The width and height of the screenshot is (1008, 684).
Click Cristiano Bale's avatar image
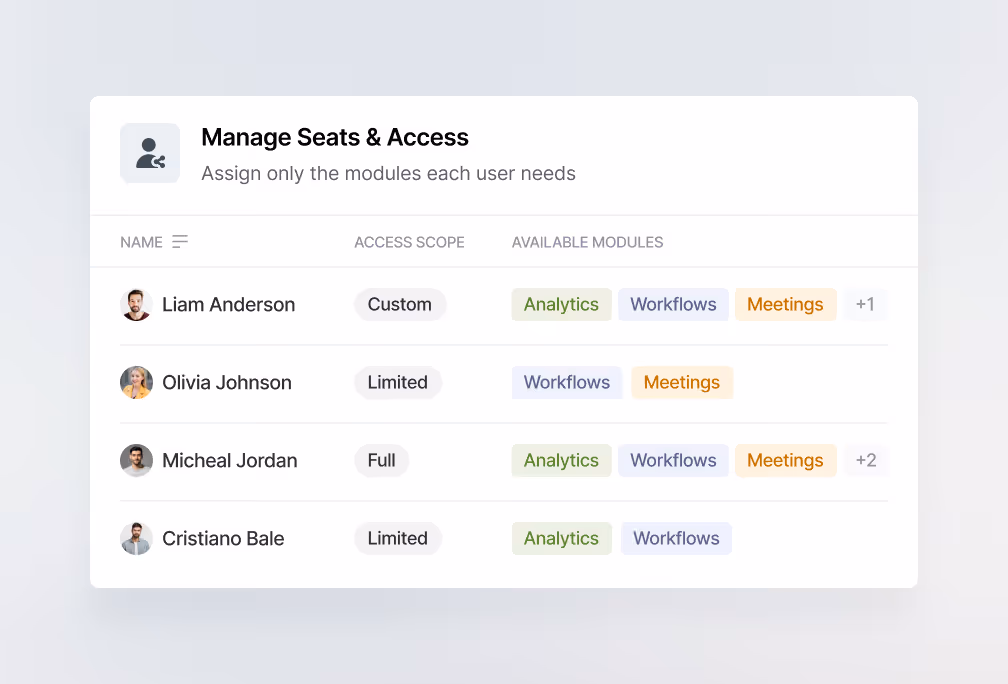[136, 539]
